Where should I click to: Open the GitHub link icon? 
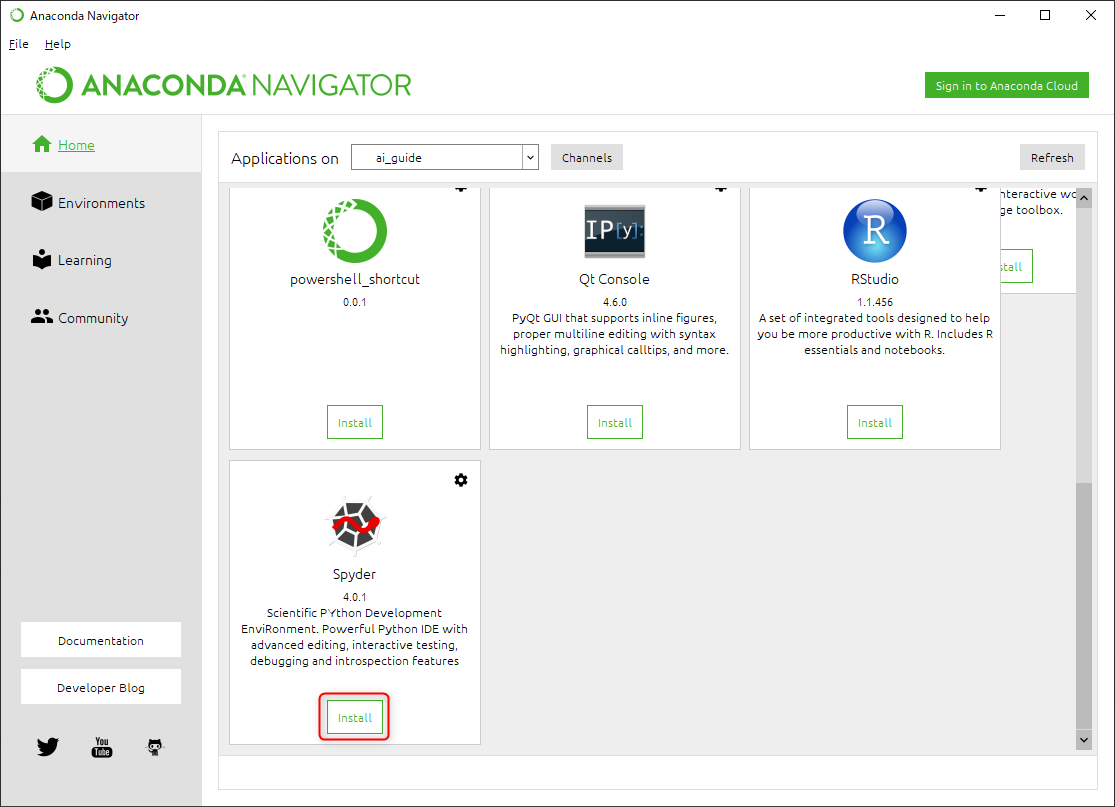click(x=155, y=746)
